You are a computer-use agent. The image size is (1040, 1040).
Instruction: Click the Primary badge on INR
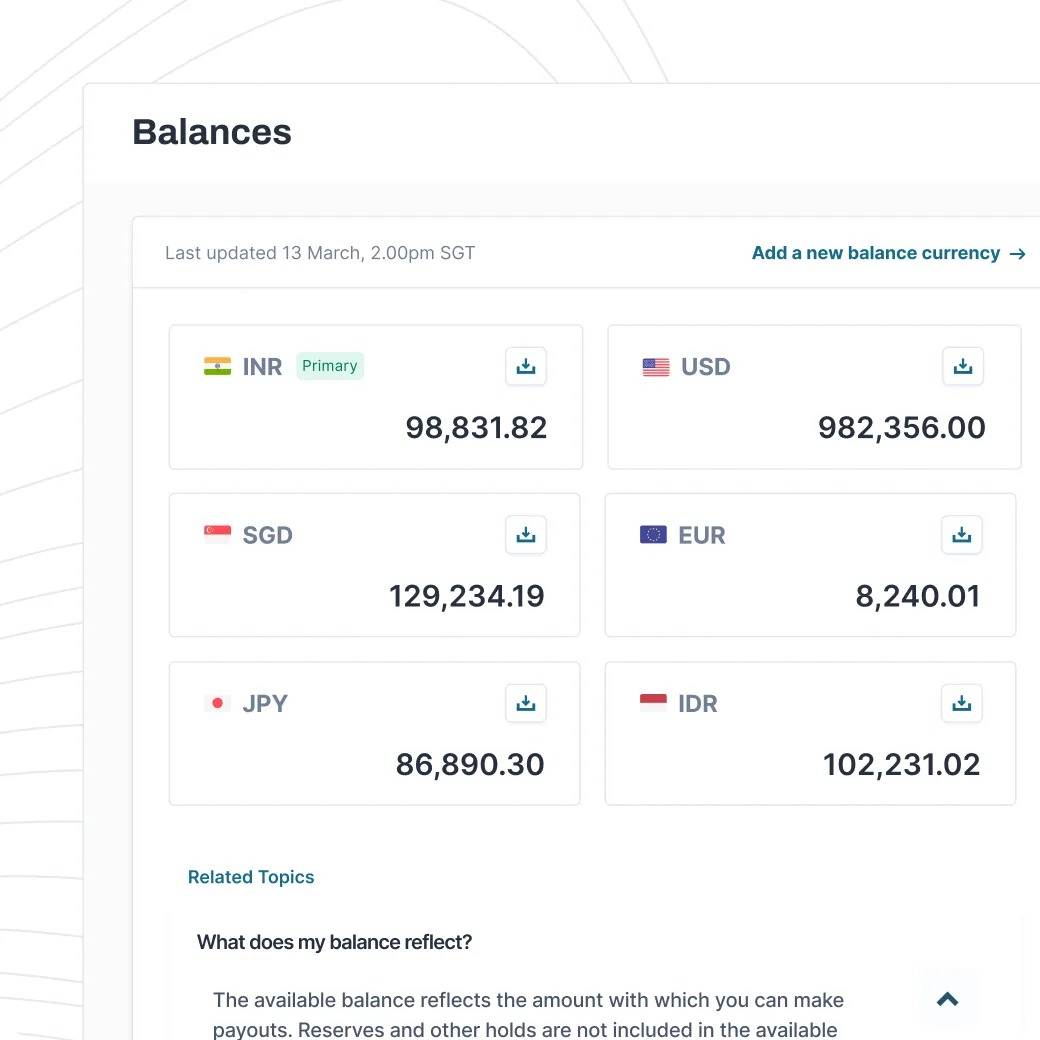[330, 366]
